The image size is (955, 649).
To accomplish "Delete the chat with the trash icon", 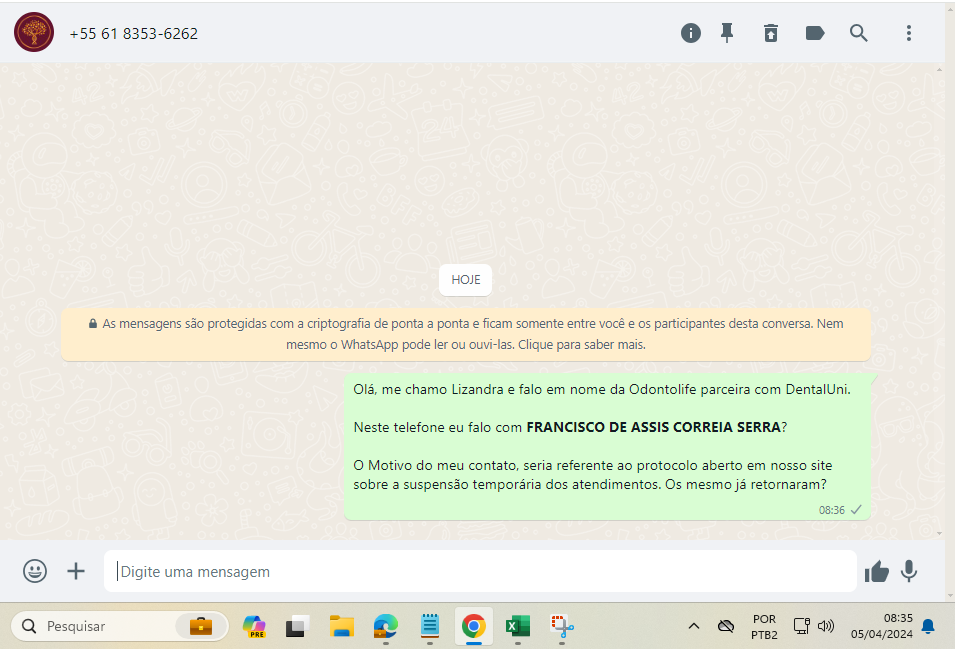I will click(771, 33).
